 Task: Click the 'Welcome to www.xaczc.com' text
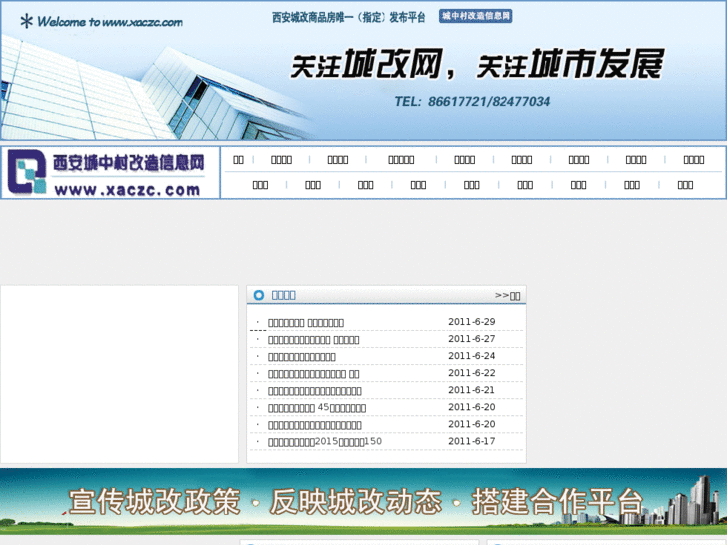coord(110,22)
